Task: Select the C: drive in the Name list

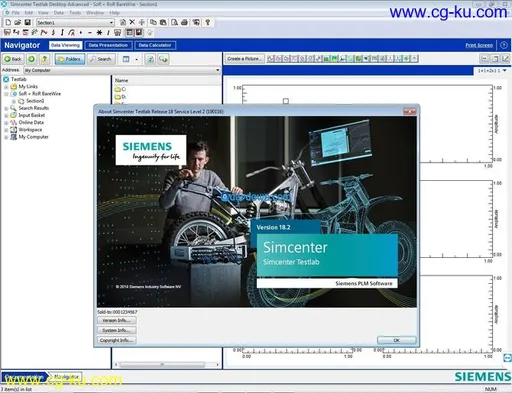Action: coord(120,89)
